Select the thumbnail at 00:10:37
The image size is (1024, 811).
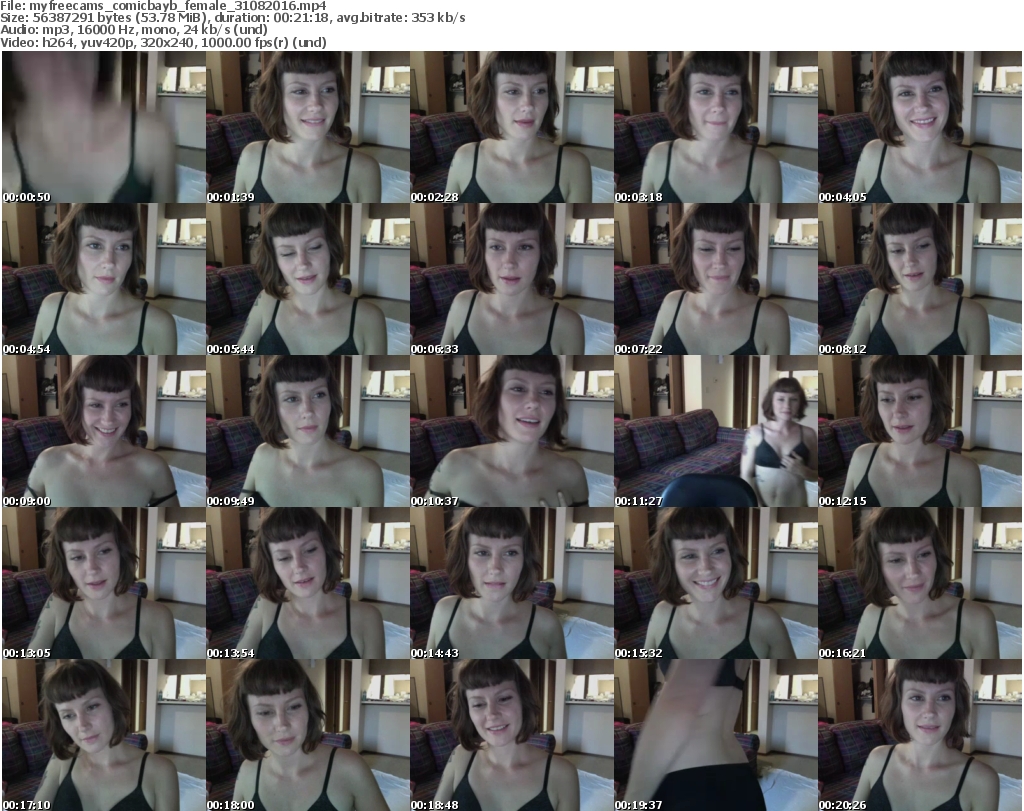(x=512, y=432)
